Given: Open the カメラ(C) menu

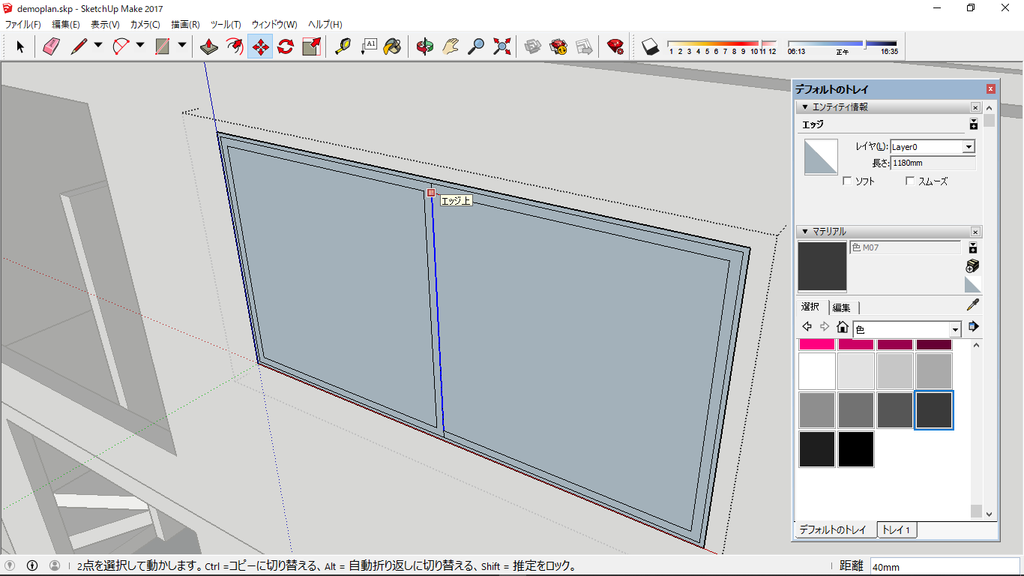Looking at the screenshot, I should click(145, 24).
